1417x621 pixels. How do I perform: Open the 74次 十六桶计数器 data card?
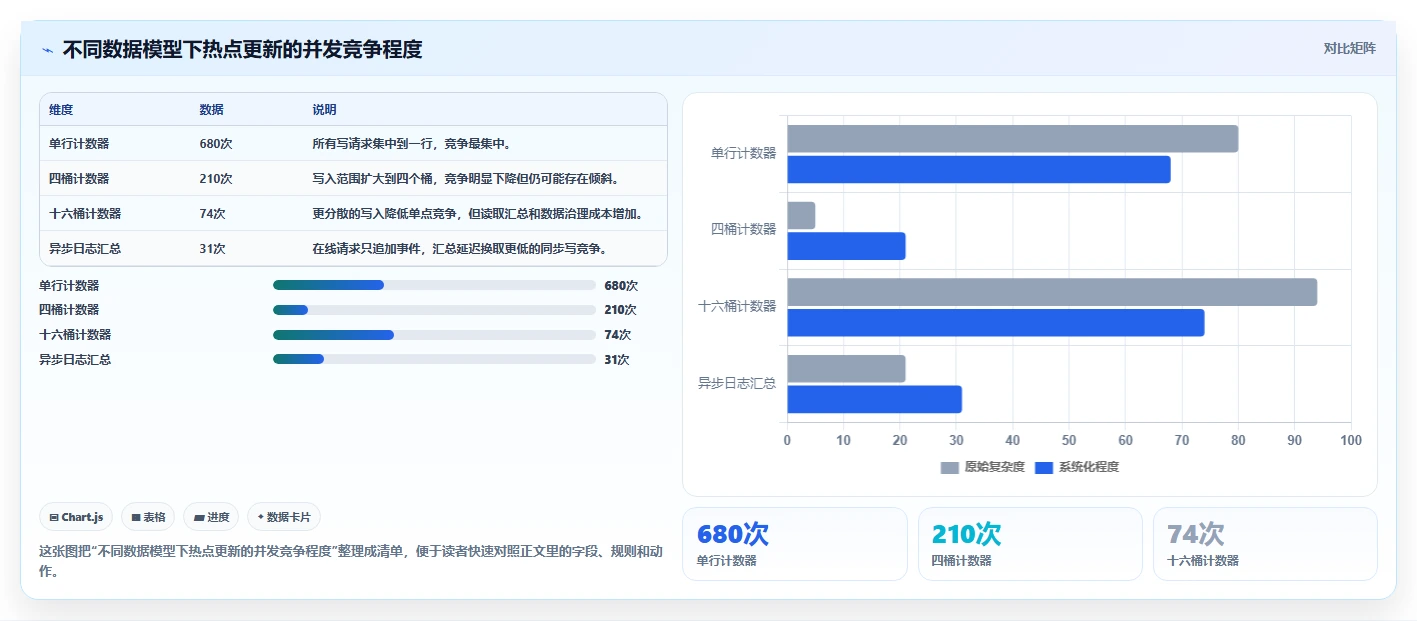pyautogui.click(x=1265, y=544)
